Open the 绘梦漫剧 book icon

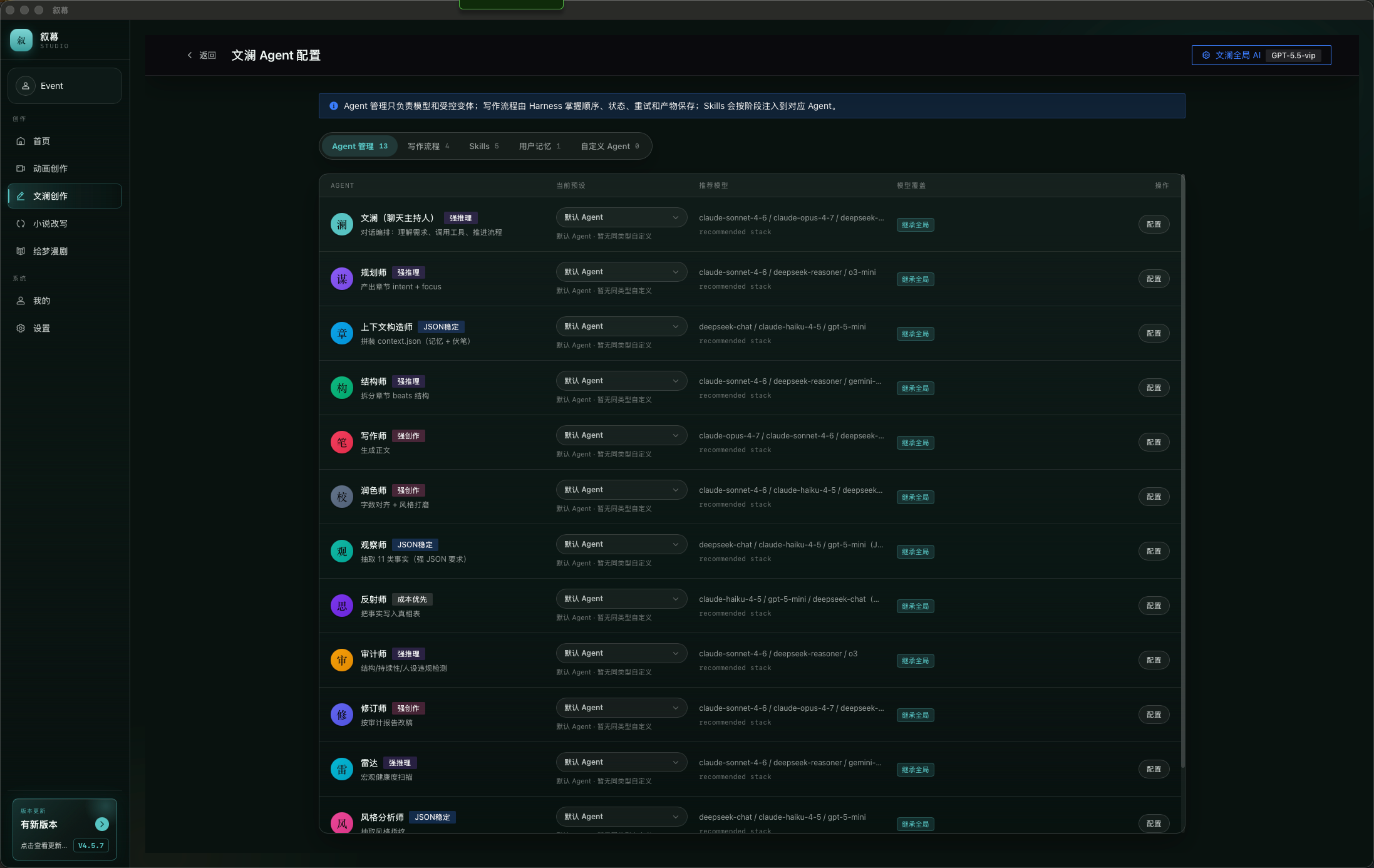click(x=21, y=251)
